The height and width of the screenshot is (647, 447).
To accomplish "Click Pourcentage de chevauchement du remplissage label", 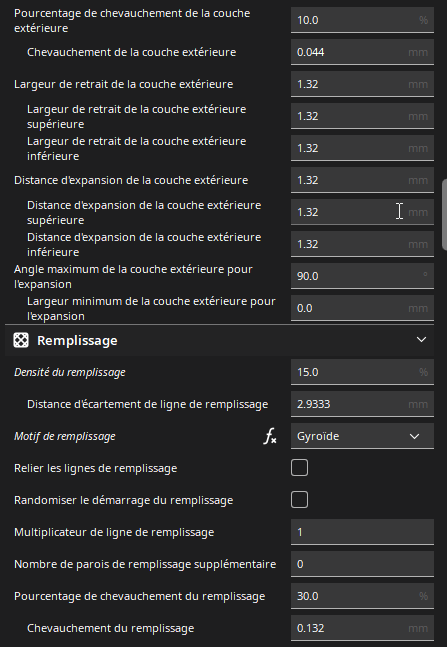I will pos(140,596).
